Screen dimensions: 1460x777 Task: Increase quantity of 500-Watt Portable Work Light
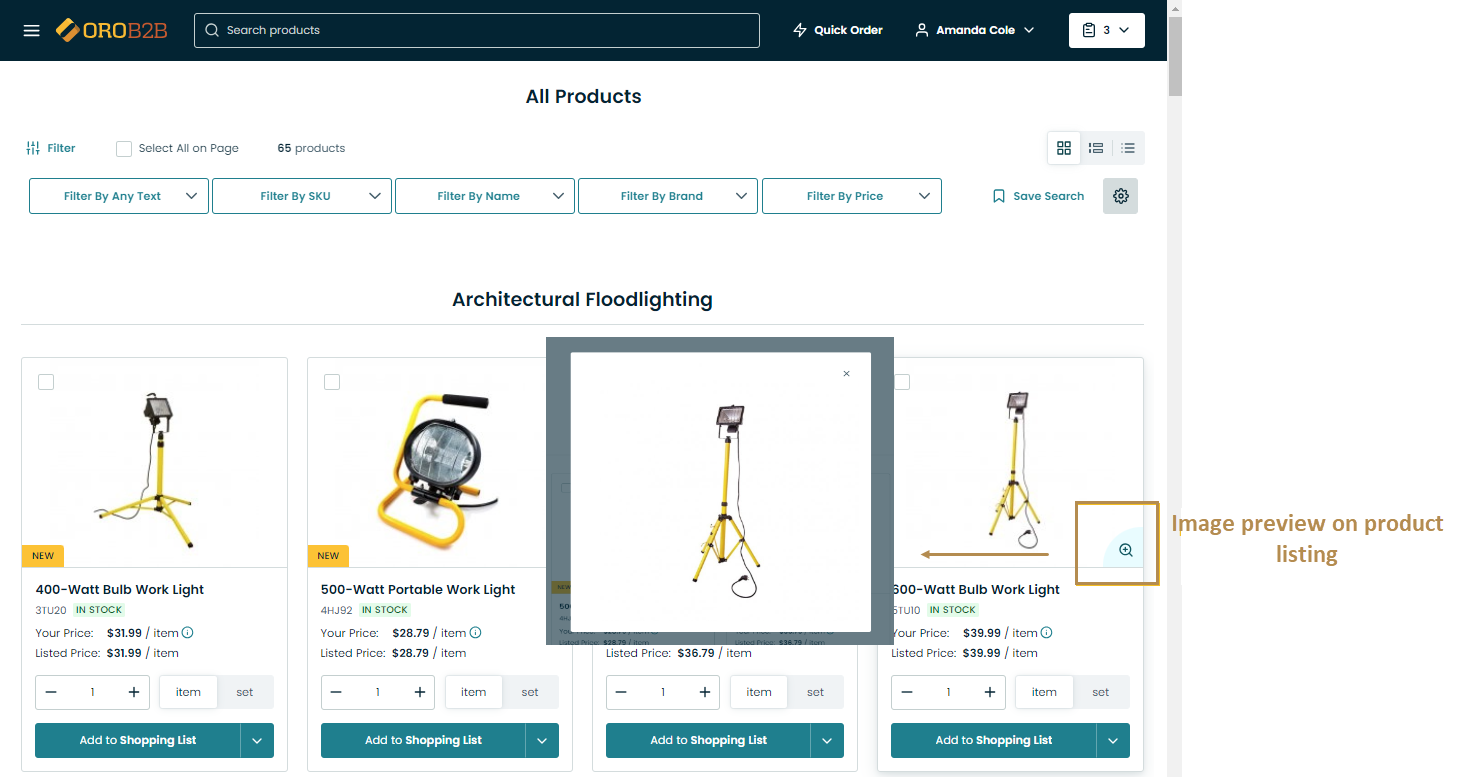(419, 692)
